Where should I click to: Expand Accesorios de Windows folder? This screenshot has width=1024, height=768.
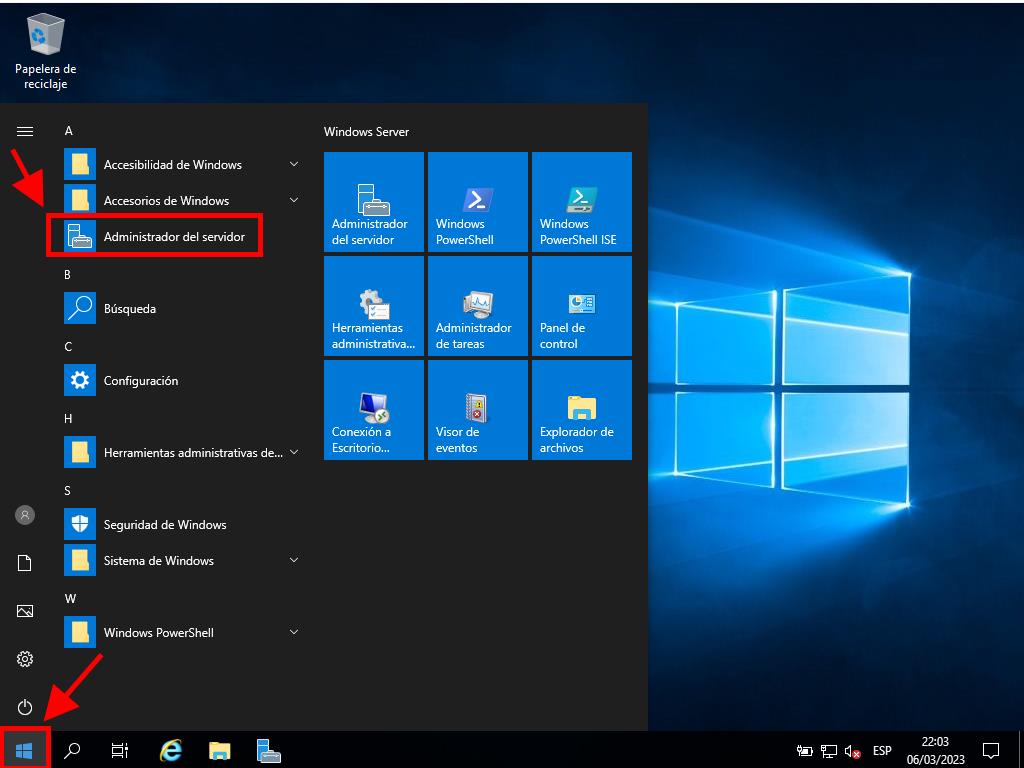pyautogui.click(x=183, y=200)
